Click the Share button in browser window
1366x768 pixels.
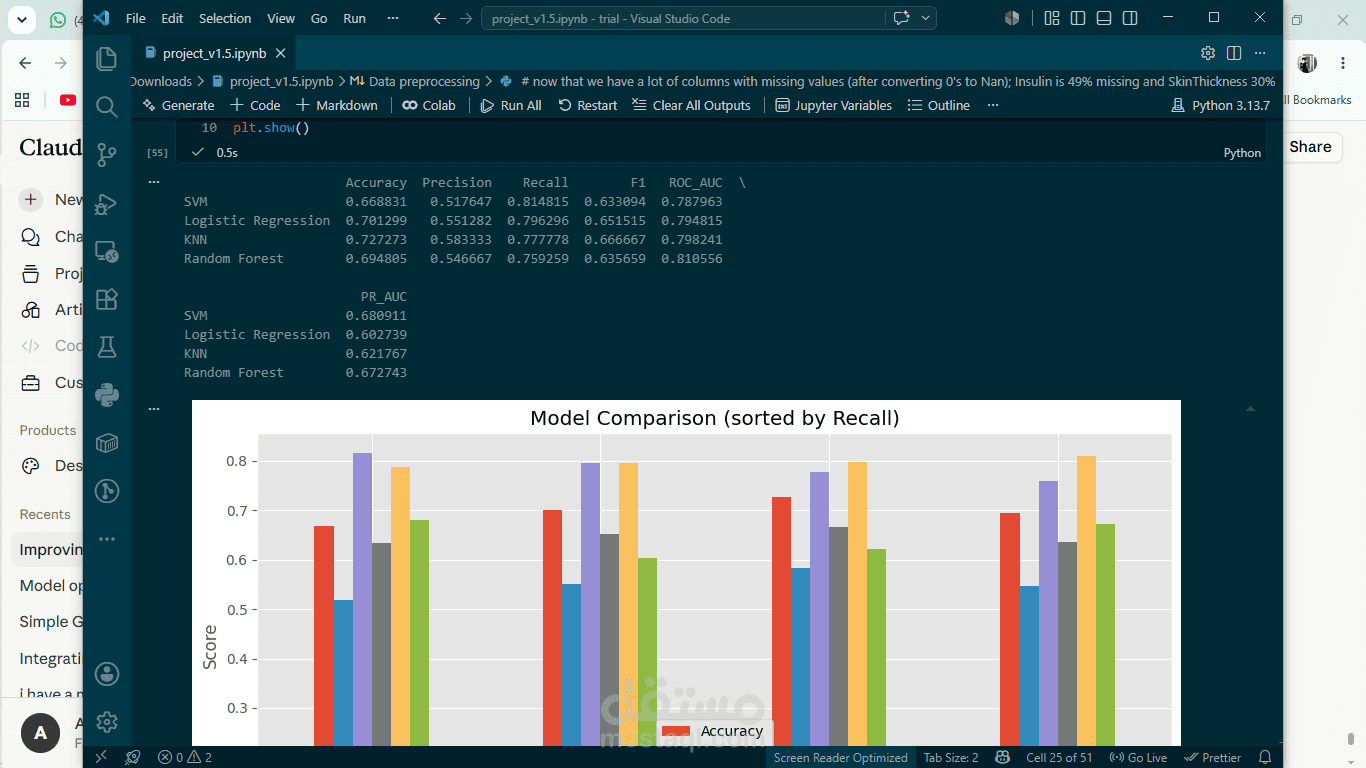(1310, 147)
